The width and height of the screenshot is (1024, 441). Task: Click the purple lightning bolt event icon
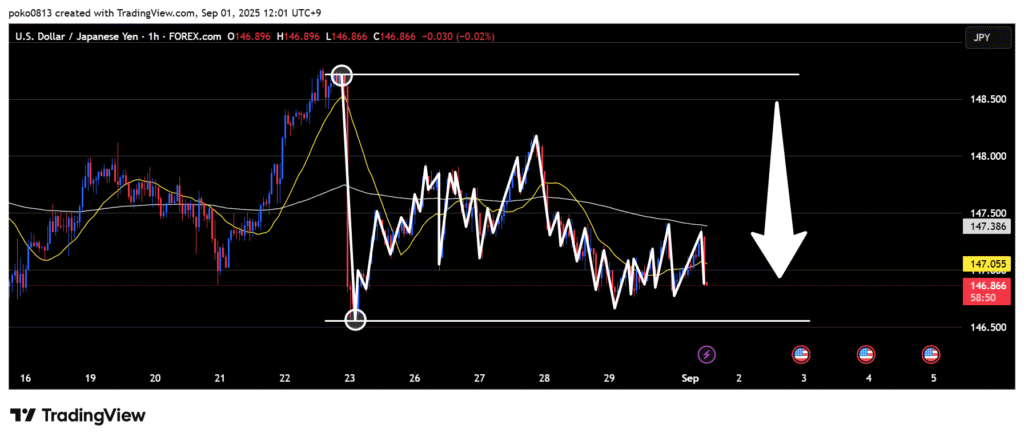click(707, 354)
